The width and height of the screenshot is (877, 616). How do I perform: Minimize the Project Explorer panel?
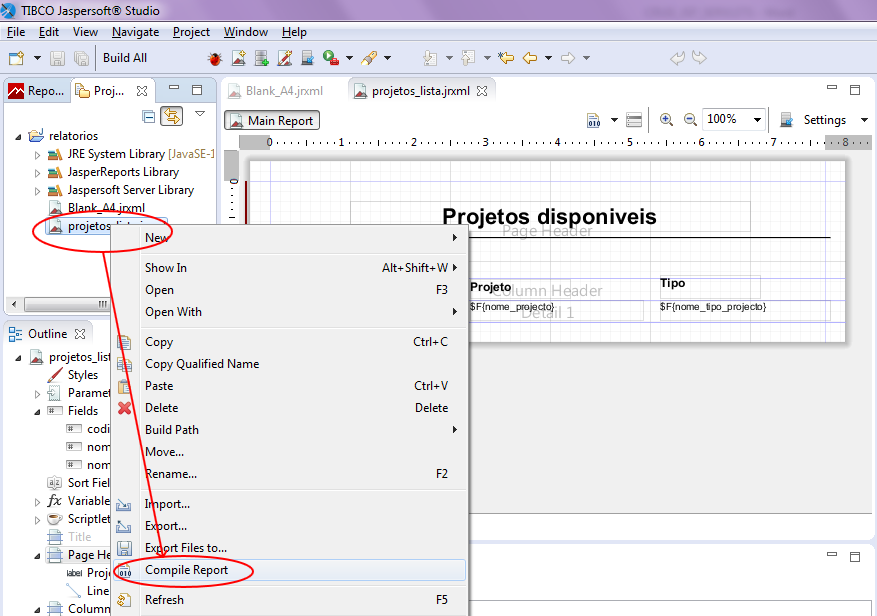point(174,88)
